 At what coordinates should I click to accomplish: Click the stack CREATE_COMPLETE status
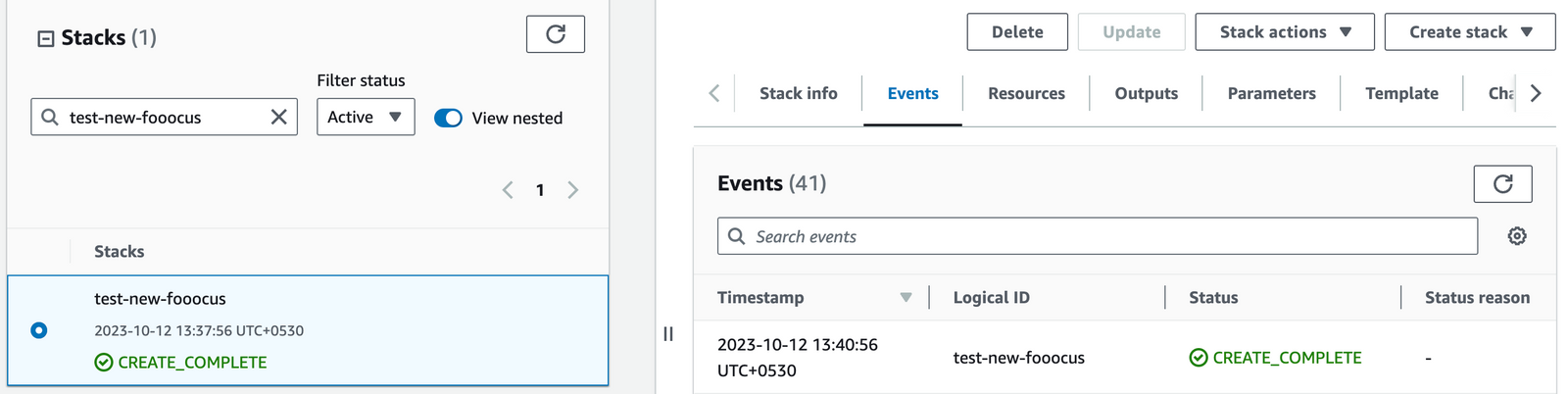coord(181,362)
